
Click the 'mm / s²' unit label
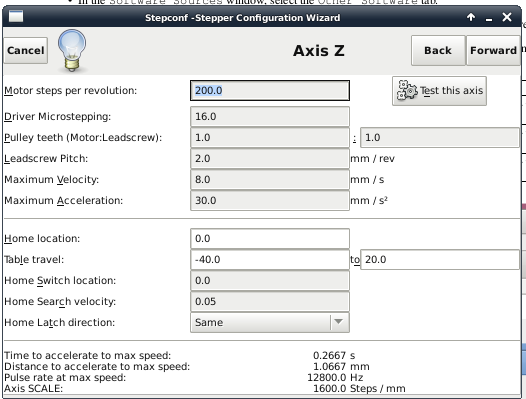[x=369, y=200]
